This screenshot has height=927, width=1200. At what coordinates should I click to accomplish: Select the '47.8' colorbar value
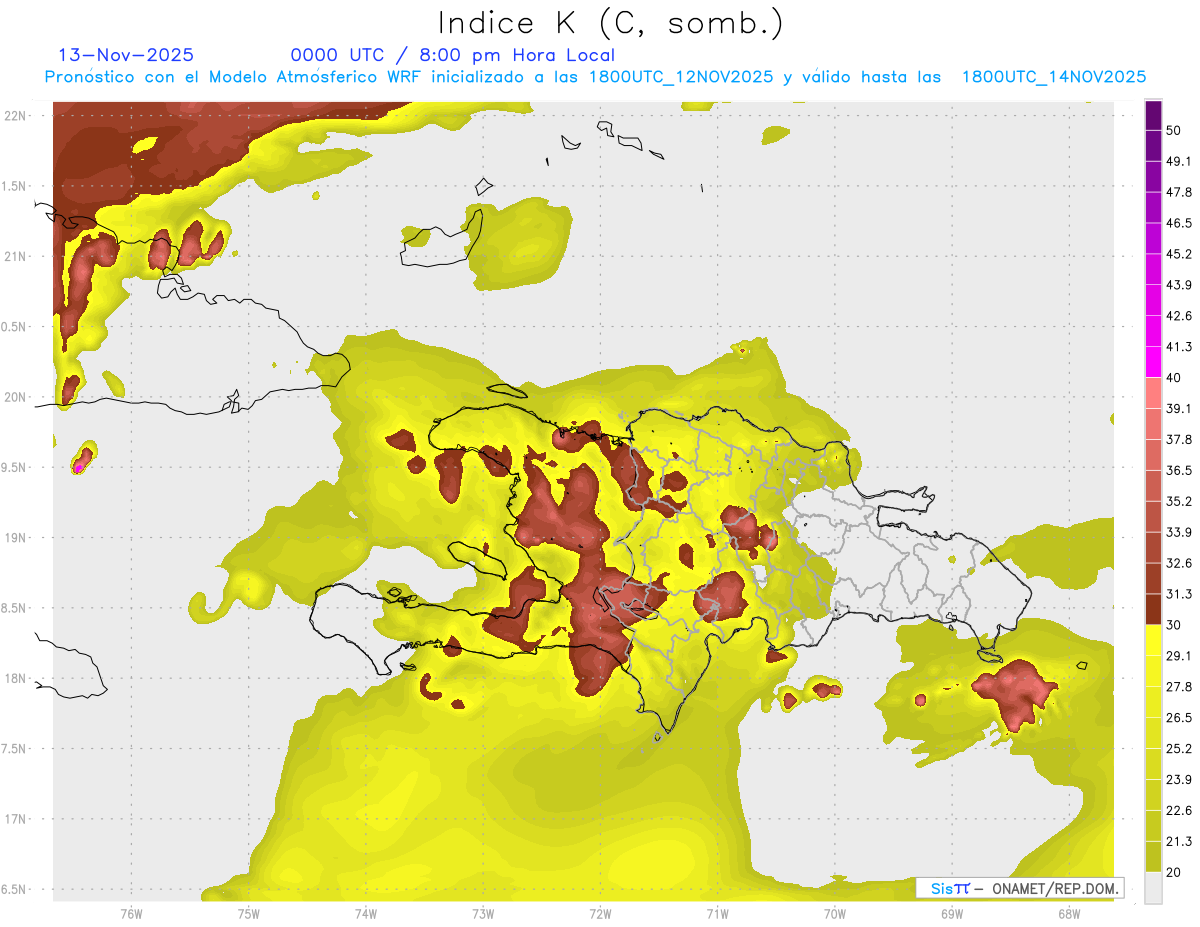[1179, 192]
